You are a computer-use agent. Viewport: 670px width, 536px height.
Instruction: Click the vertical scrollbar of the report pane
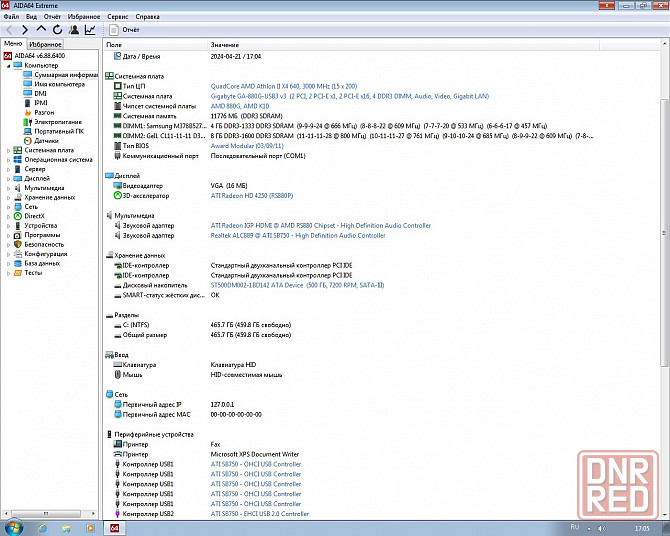pos(665,233)
